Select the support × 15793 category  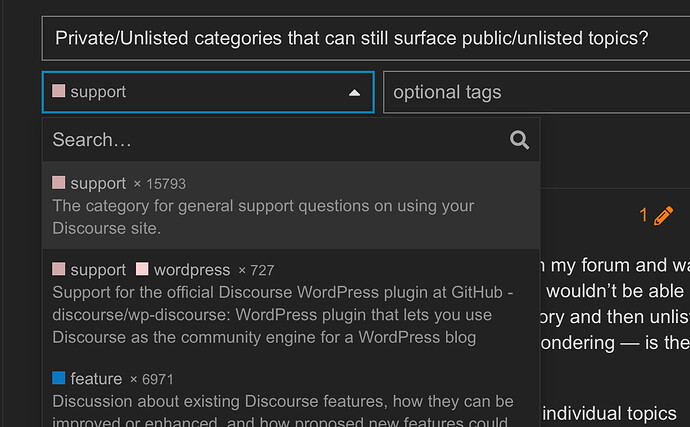pos(291,205)
